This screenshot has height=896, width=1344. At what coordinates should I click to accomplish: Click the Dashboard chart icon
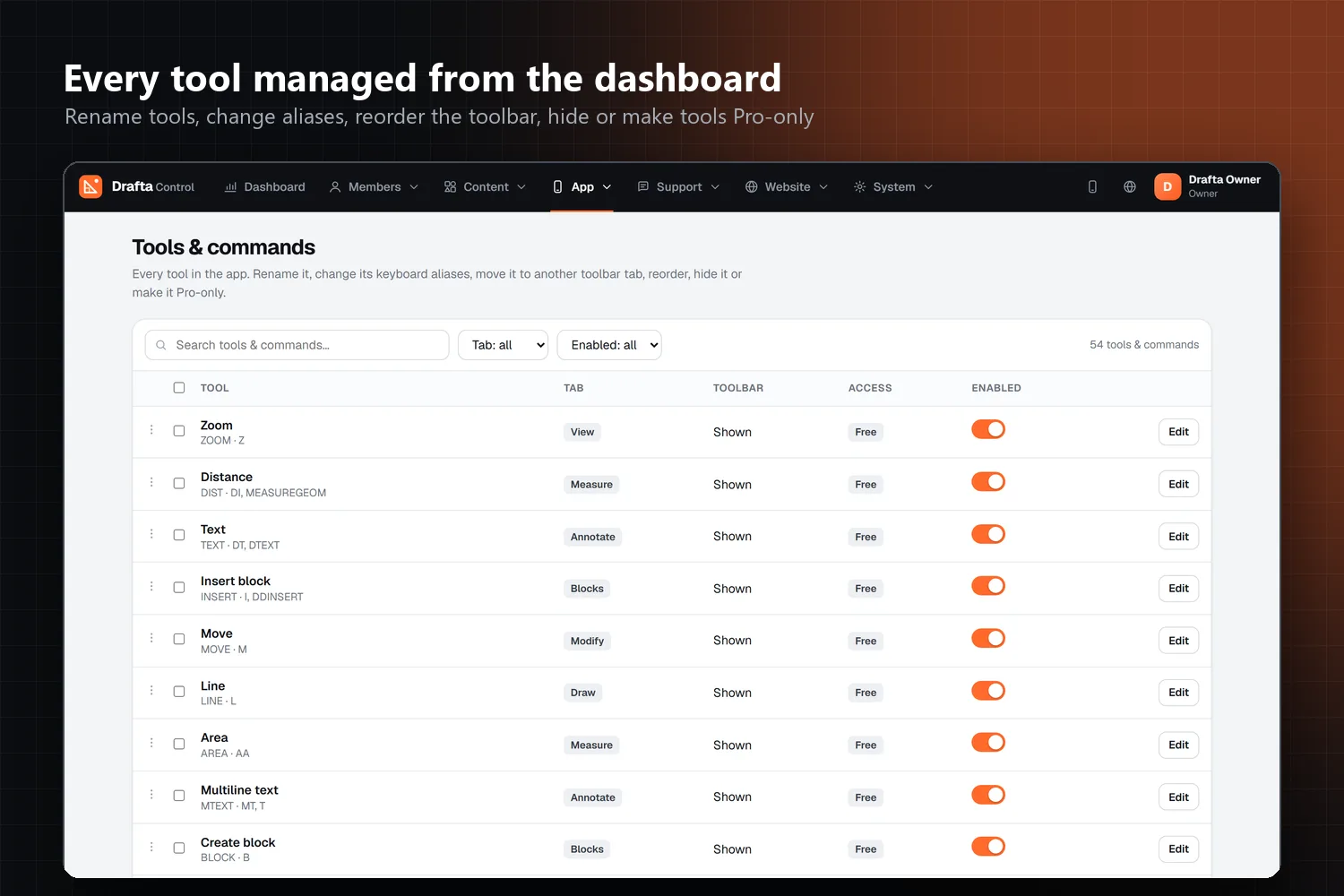[x=230, y=187]
